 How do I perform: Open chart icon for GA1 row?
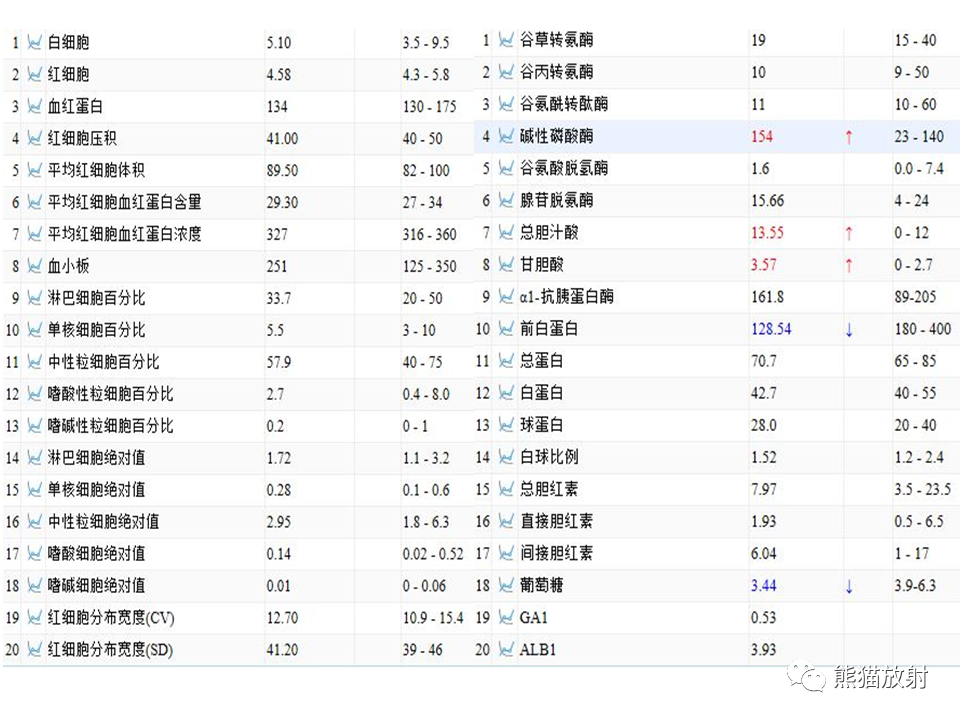point(506,617)
